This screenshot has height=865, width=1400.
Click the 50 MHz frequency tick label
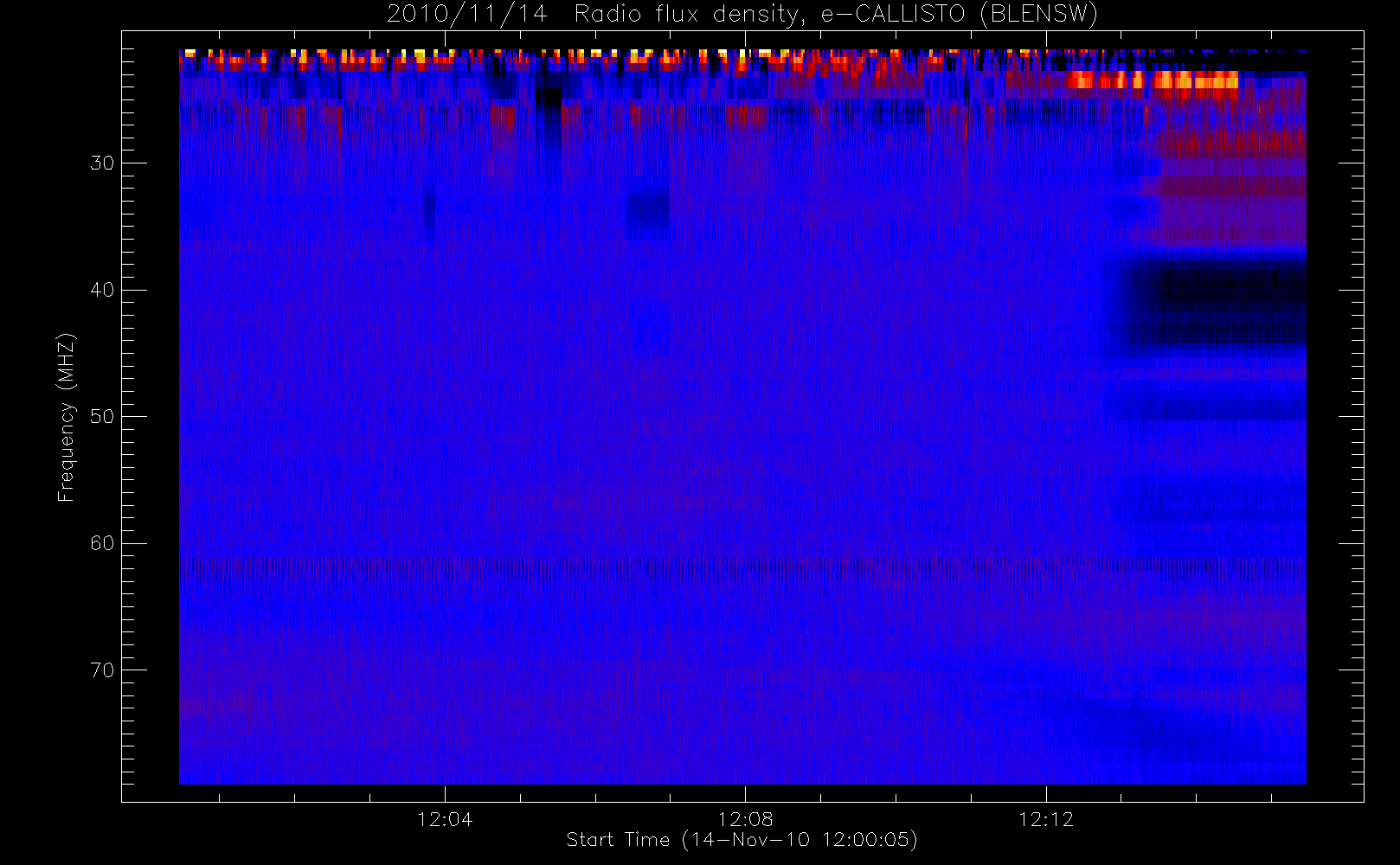coord(102,417)
